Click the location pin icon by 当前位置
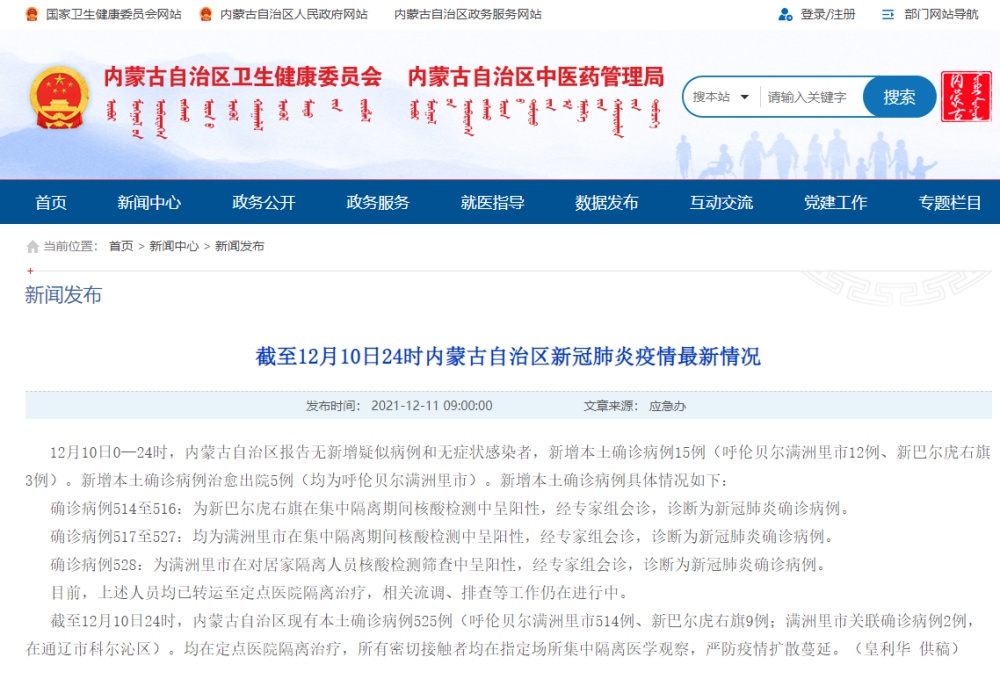1000x679 pixels. pyautogui.click(x=33, y=247)
